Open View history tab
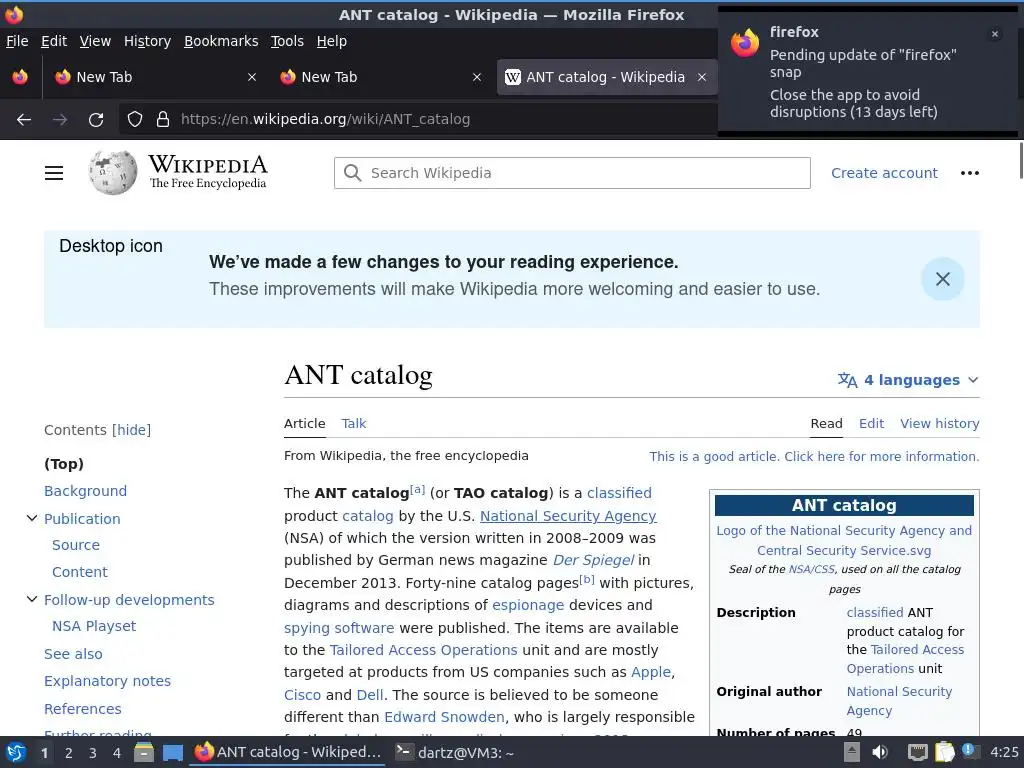This screenshot has height=768, width=1024. pyautogui.click(x=940, y=423)
